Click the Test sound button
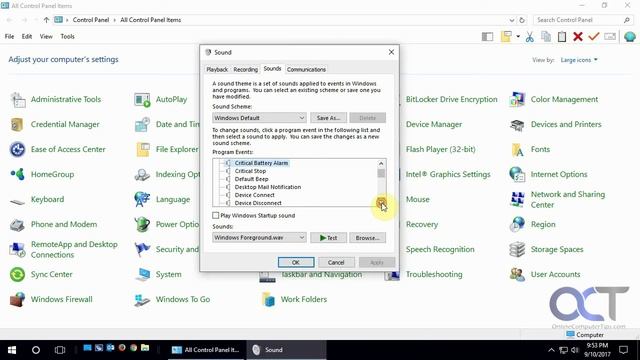Viewport: 640px width, 360px height. click(329, 238)
